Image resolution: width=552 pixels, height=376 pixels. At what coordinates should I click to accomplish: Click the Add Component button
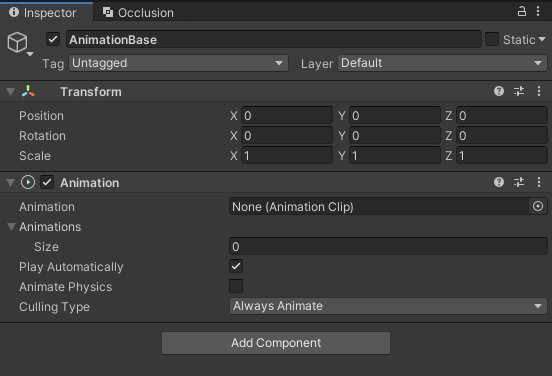(x=276, y=343)
